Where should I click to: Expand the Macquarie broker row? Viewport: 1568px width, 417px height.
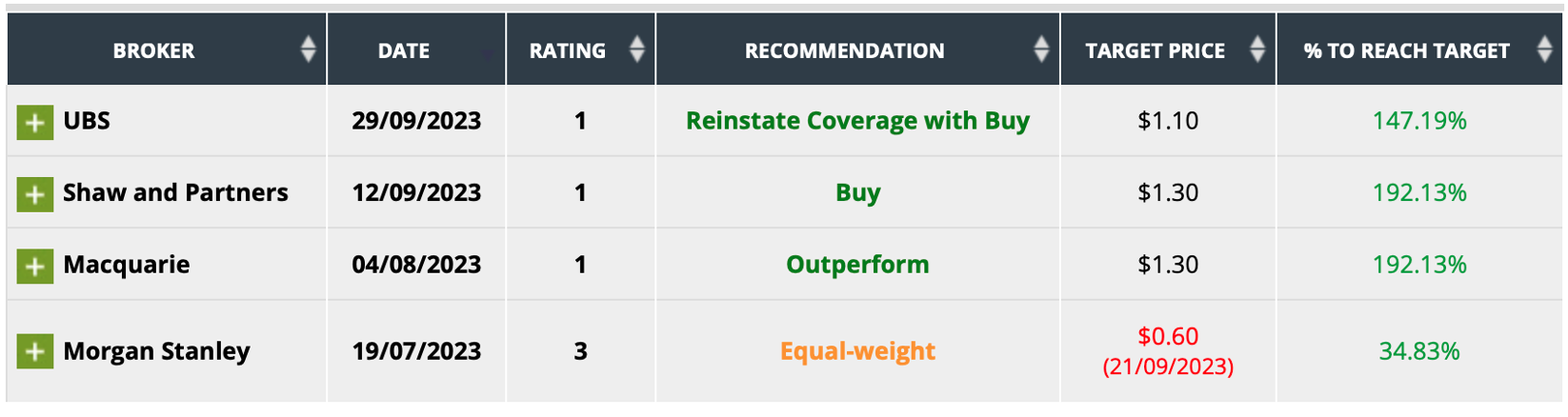(34, 266)
